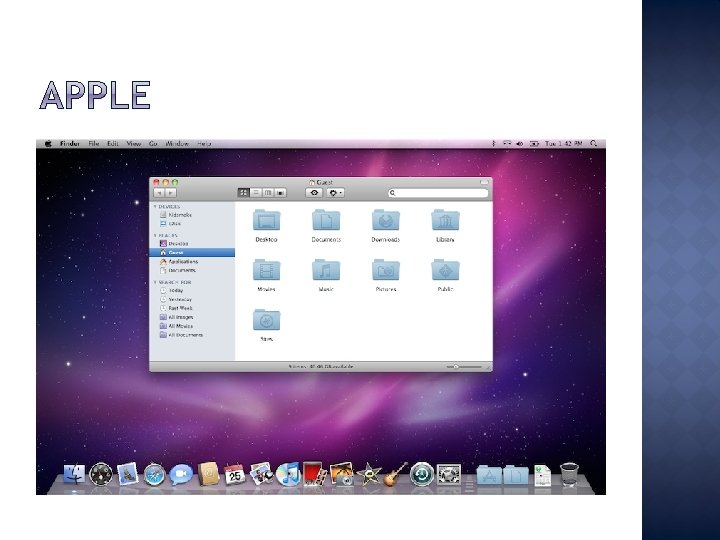Click the battery icon in menu bar

[x=534, y=144]
